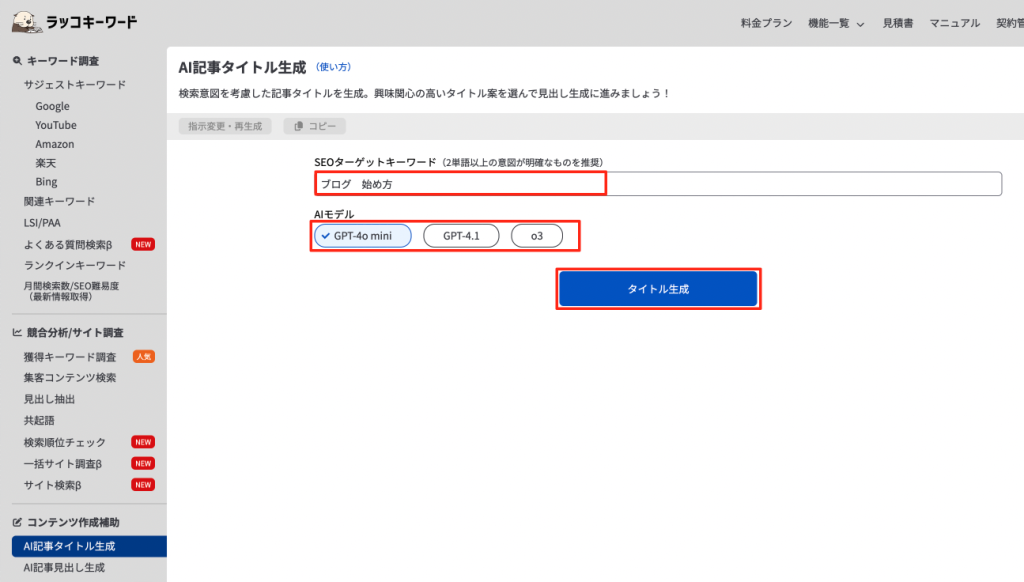1024x582 pixels.
Task: Click the NEW badge beside よくある質問検索β
Action: click(x=143, y=244)
